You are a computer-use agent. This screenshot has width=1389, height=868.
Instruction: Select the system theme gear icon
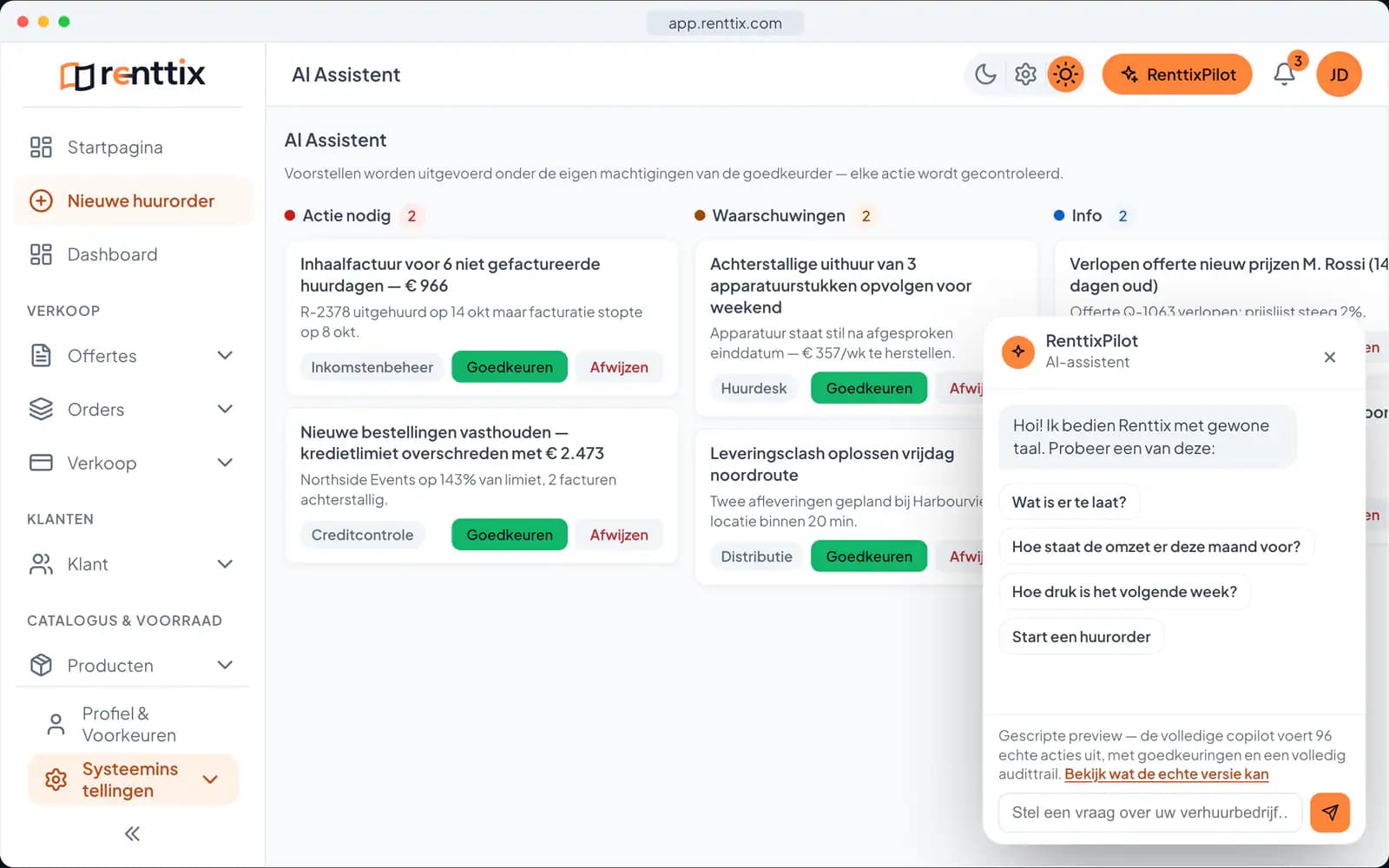click(1025, 75)
